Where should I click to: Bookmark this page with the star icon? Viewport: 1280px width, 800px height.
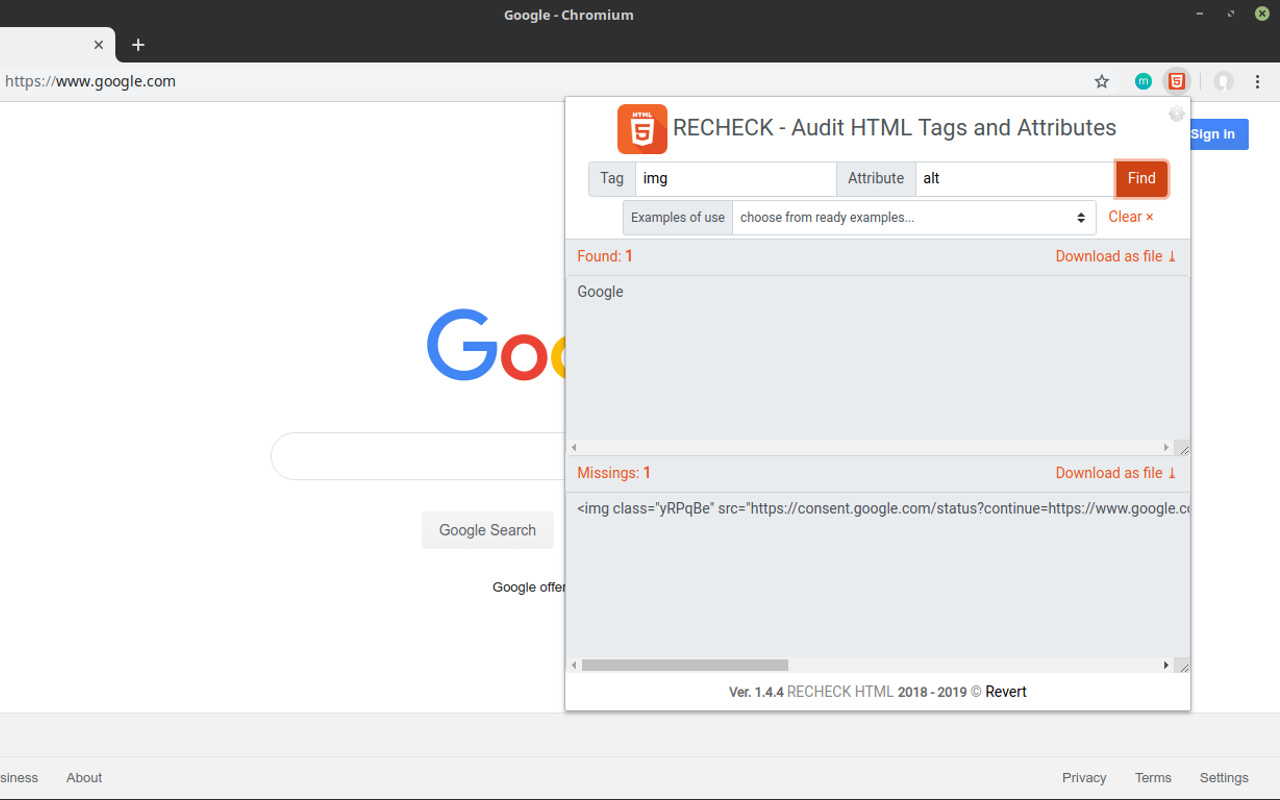(x=1102, y=82)
